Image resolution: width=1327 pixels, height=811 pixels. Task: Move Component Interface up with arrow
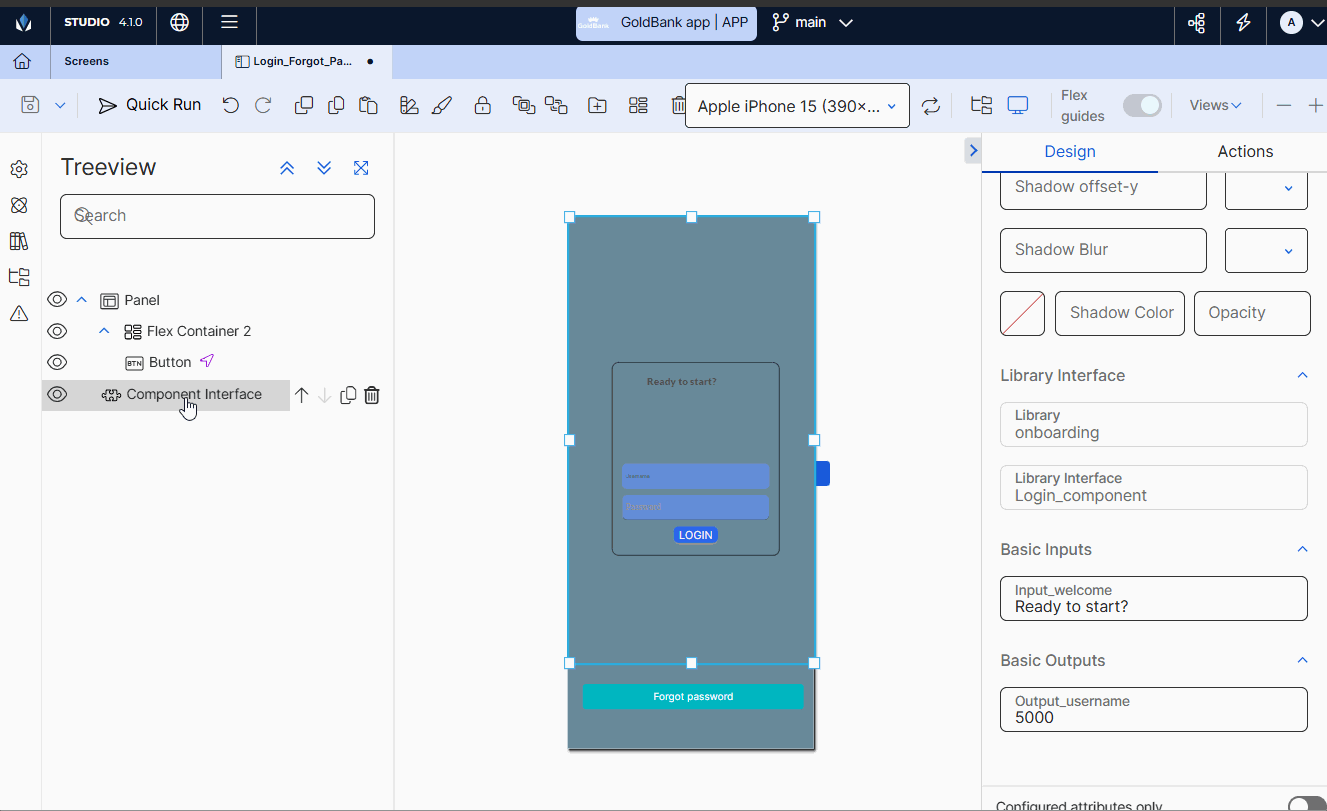[x=301, y=395]
